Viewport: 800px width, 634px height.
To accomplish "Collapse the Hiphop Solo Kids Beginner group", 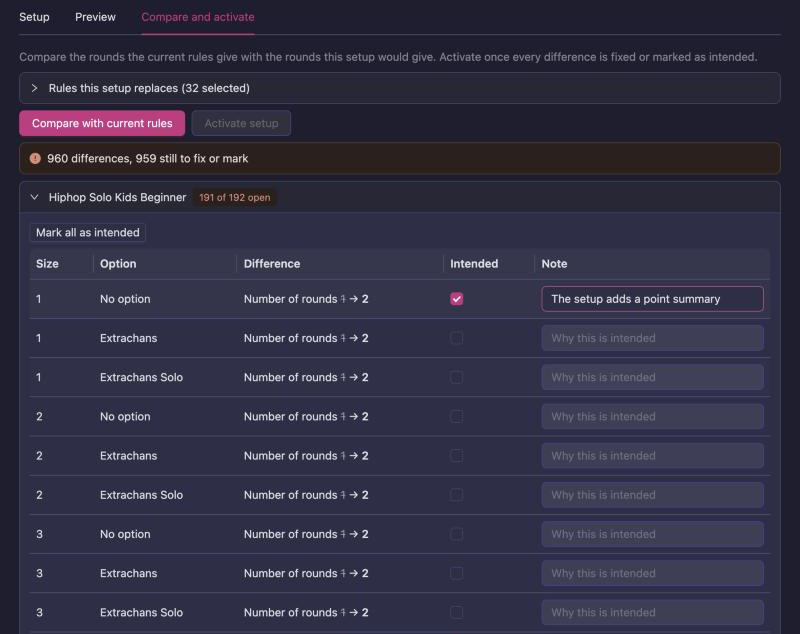I will 34,197.
